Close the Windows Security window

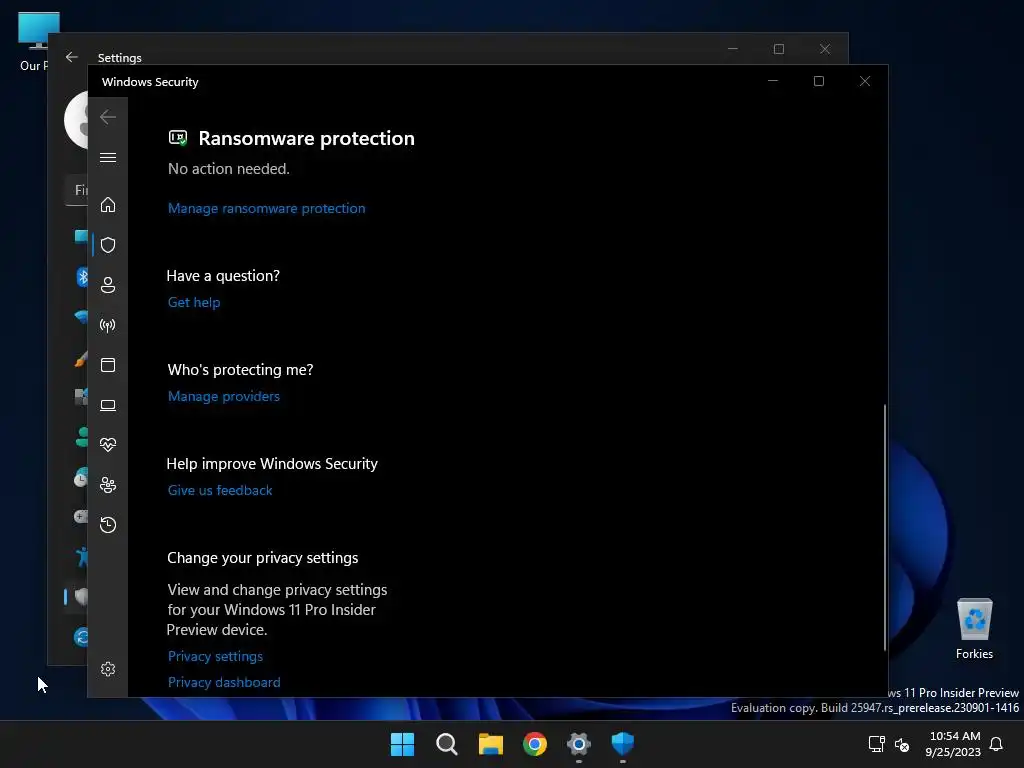865,81
